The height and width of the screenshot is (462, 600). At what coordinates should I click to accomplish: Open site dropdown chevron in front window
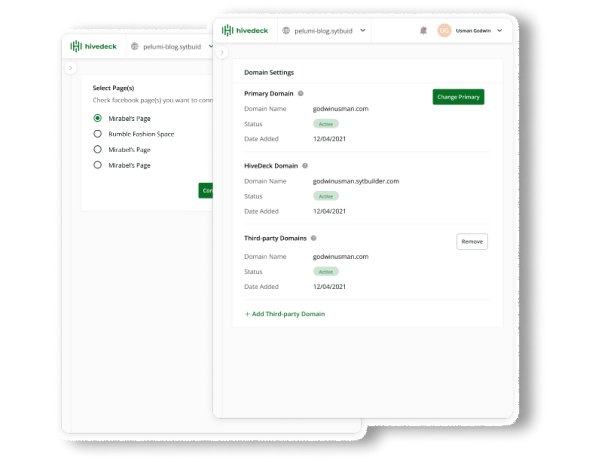pyautogui.click(x=363, y=31)
